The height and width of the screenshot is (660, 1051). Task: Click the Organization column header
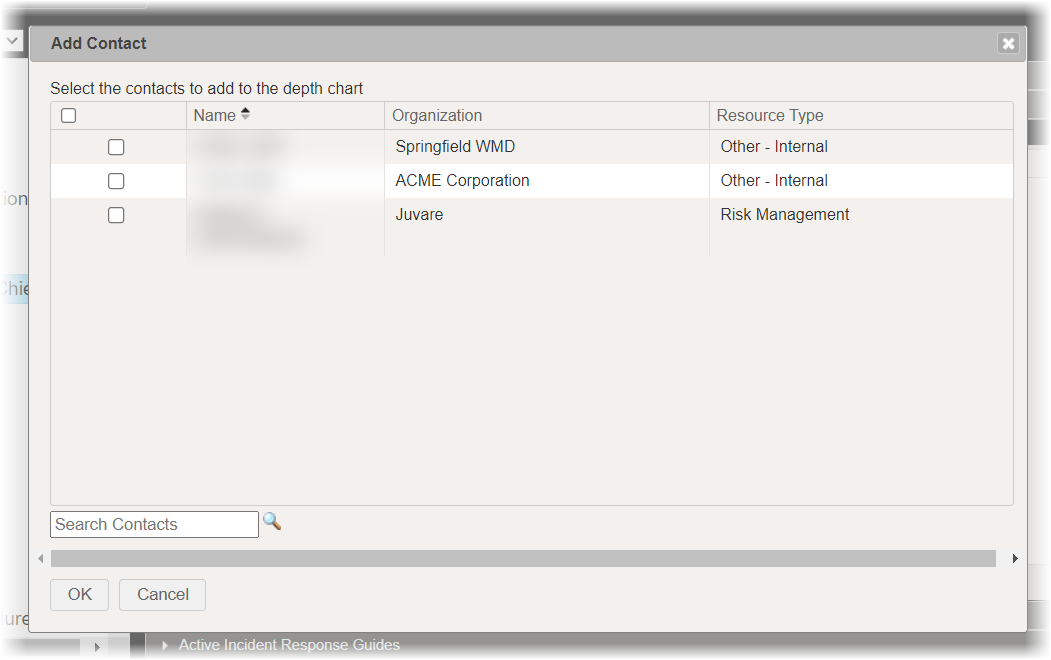[x=437, y=115]
